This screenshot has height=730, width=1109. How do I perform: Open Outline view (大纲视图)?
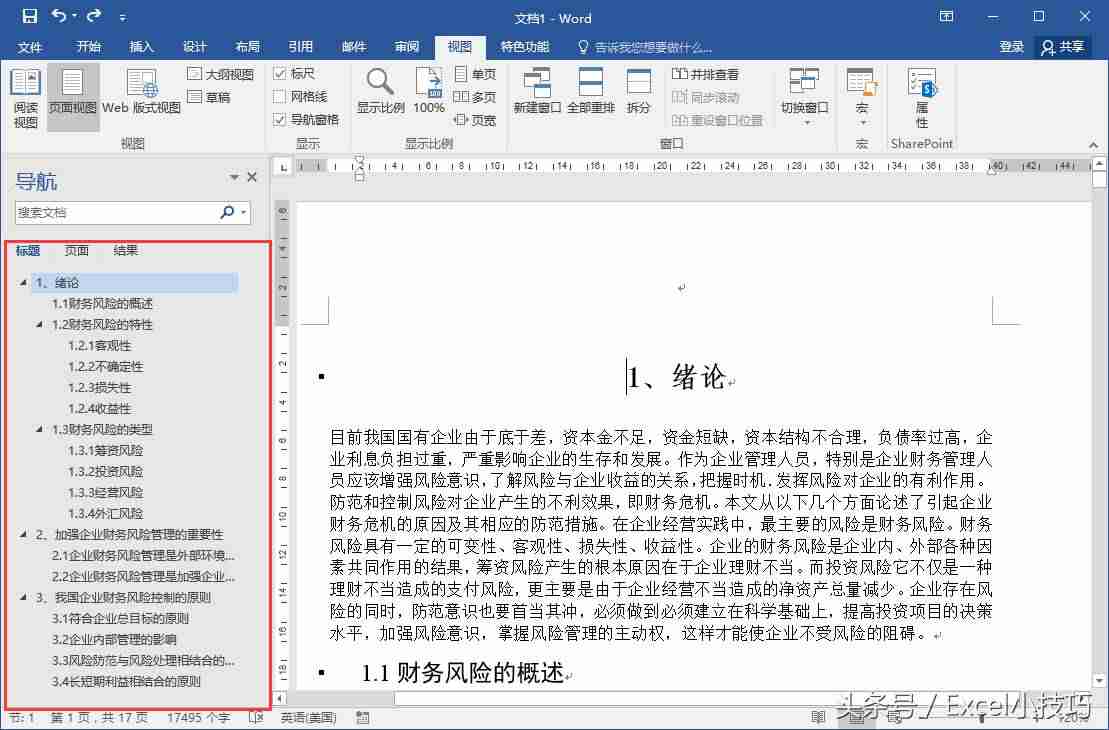[x=220, y=74]
